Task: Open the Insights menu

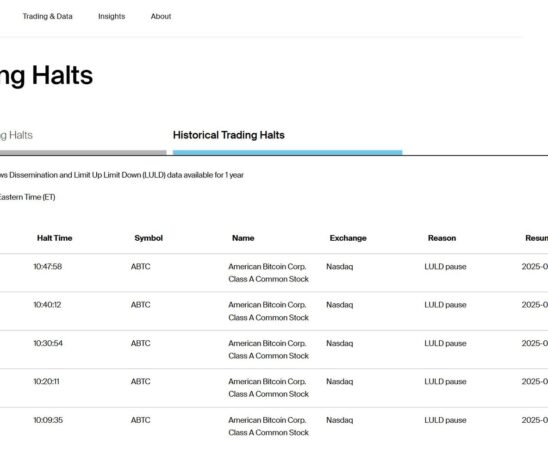Action: point(111,16)
